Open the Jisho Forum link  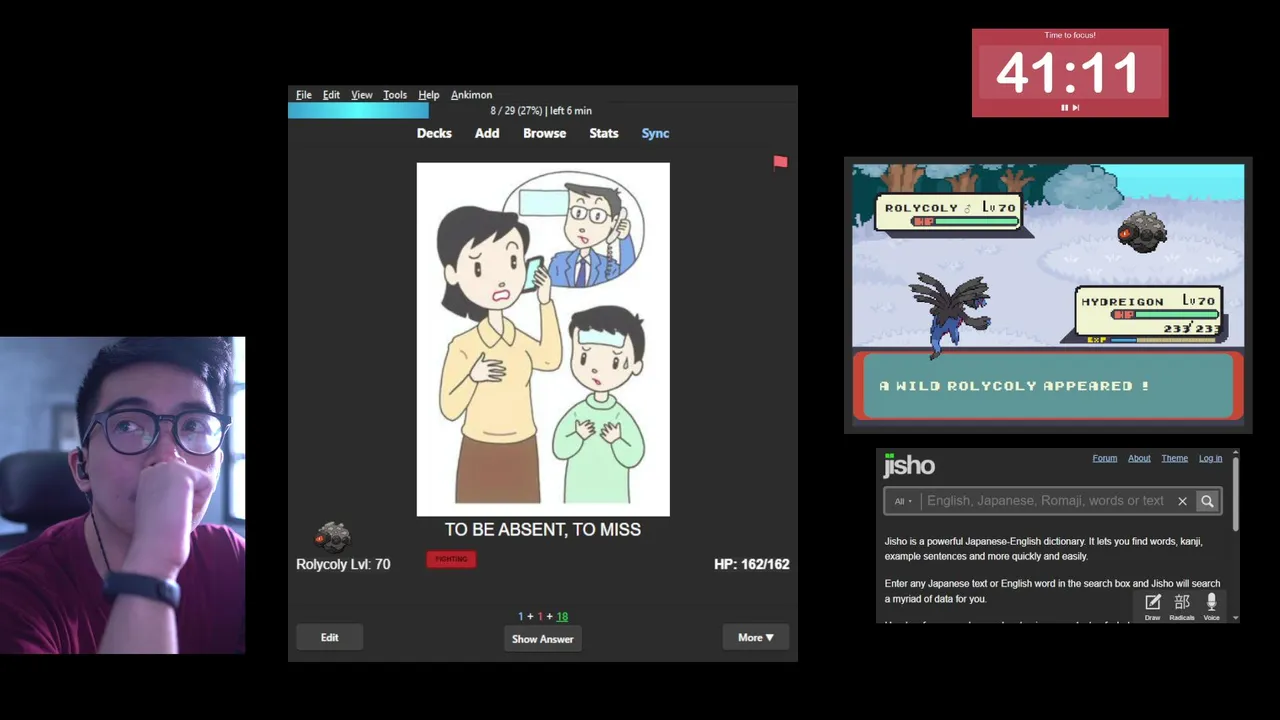(x=1105, y=458)
